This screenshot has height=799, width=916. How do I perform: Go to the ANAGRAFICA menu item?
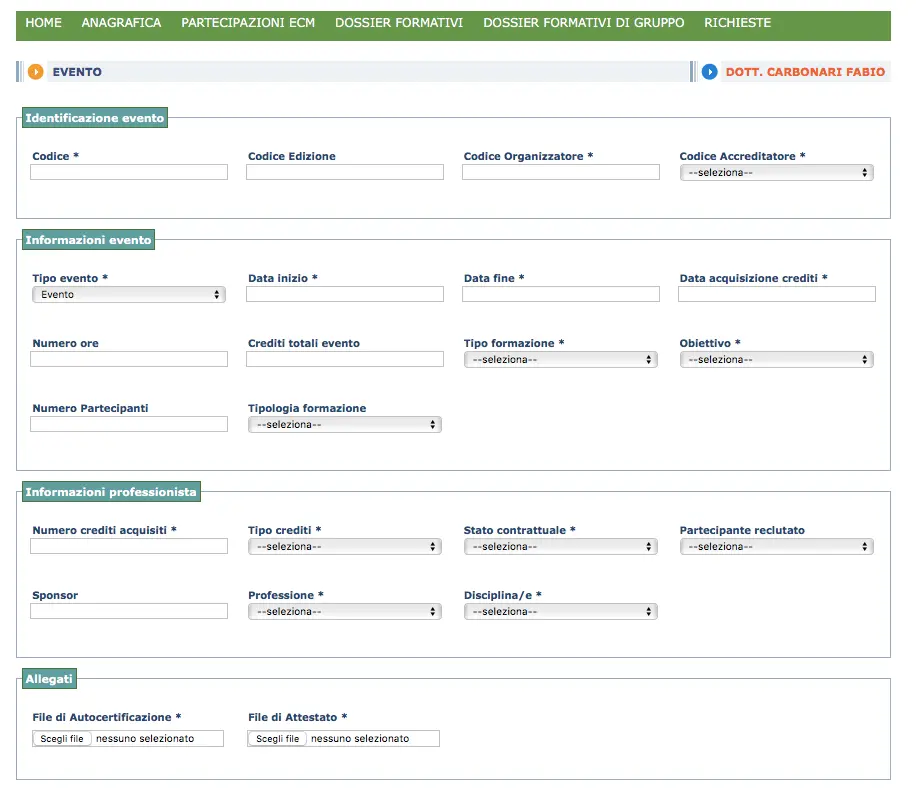point(121,23)
